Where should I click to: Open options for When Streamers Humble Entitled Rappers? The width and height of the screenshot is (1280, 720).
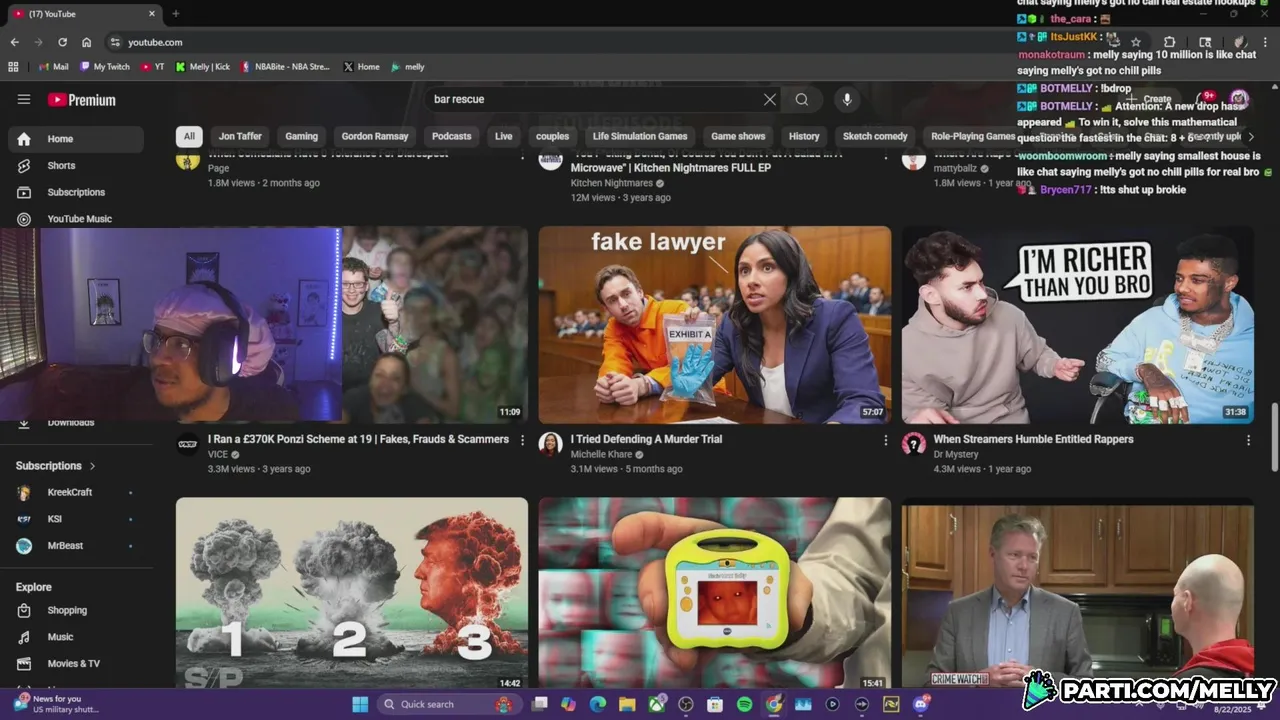click(x=1248, y=440)
